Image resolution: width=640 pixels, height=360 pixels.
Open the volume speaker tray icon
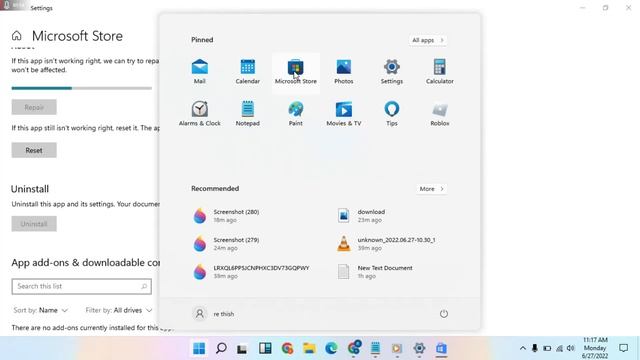[571, 348]
